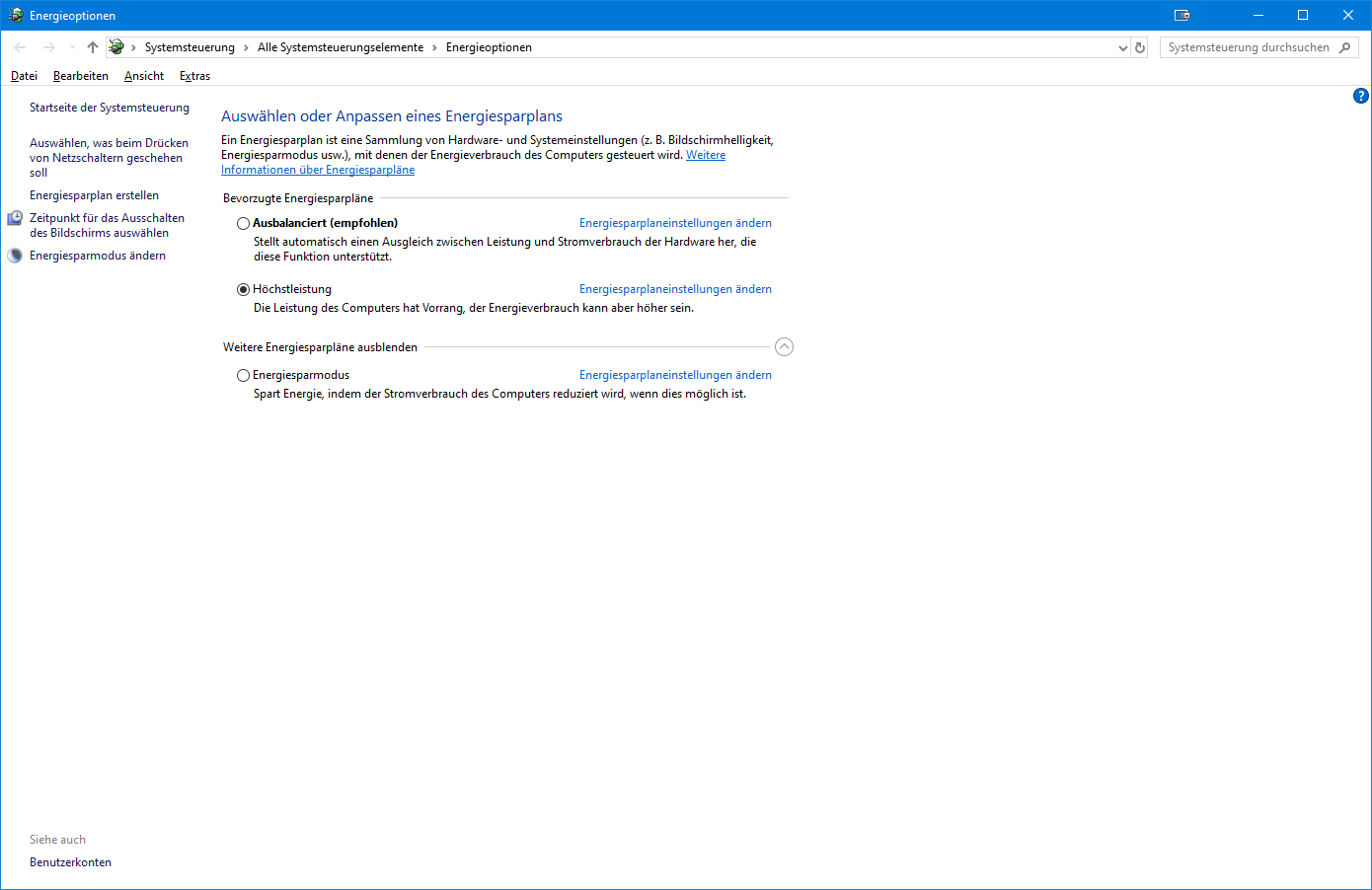Open the Extras menu

(x=194, y=75)
